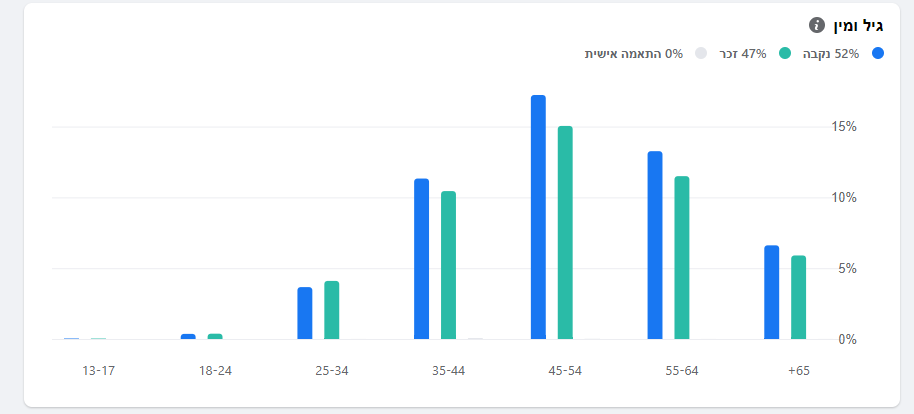Click the green male bar for 25-34
The height and width of the screenshot is (414, 914).
(x=331, y=311)
